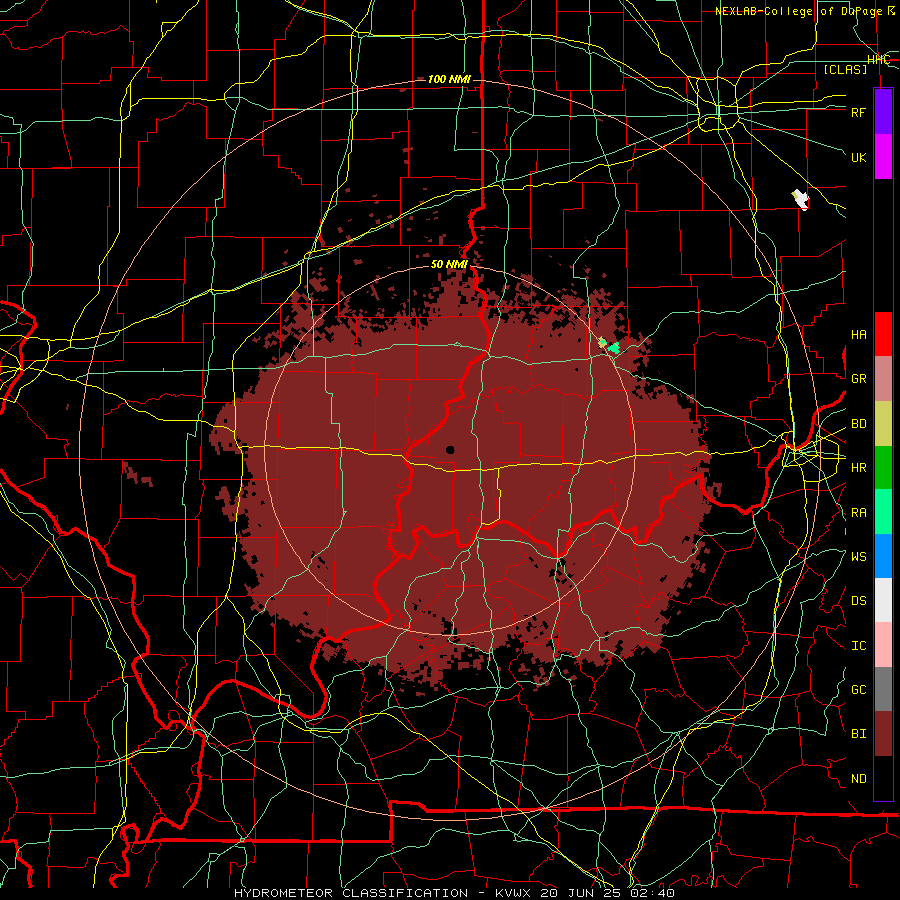Click the 'ND' legend label
The height and width of the screenshot is (900, 900).
858,779
